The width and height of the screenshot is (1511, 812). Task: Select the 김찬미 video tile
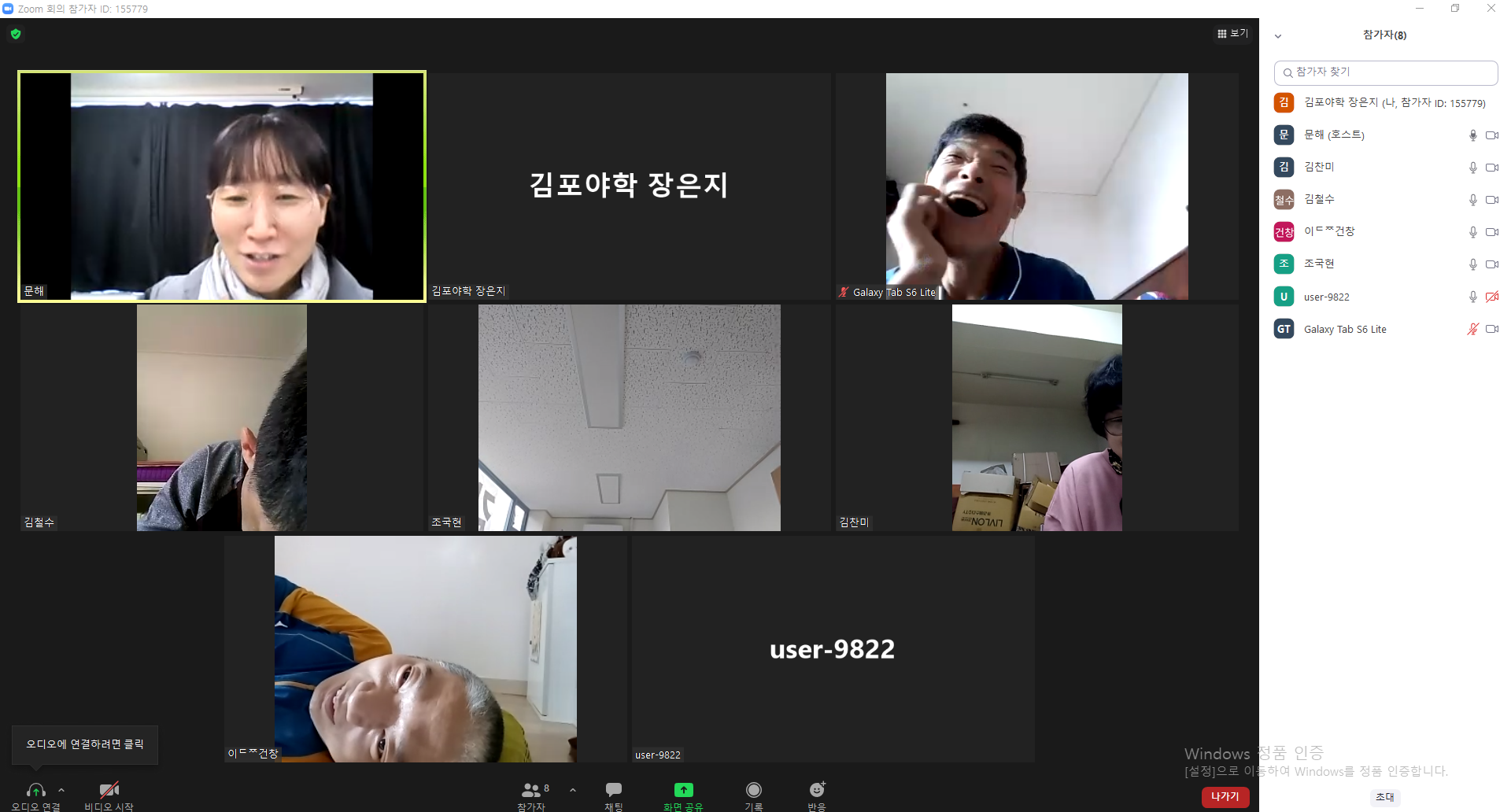coord(1037,418)
